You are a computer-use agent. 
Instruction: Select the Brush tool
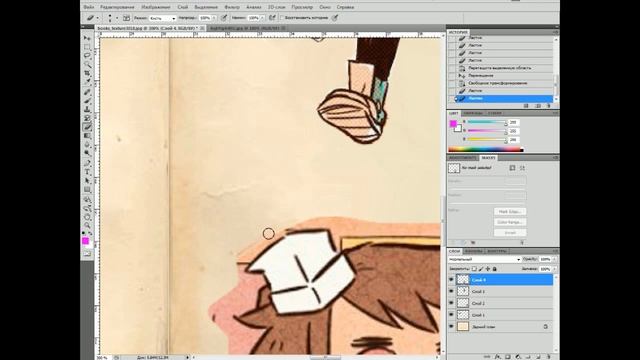pyautogui.click(x=87, y=101)
